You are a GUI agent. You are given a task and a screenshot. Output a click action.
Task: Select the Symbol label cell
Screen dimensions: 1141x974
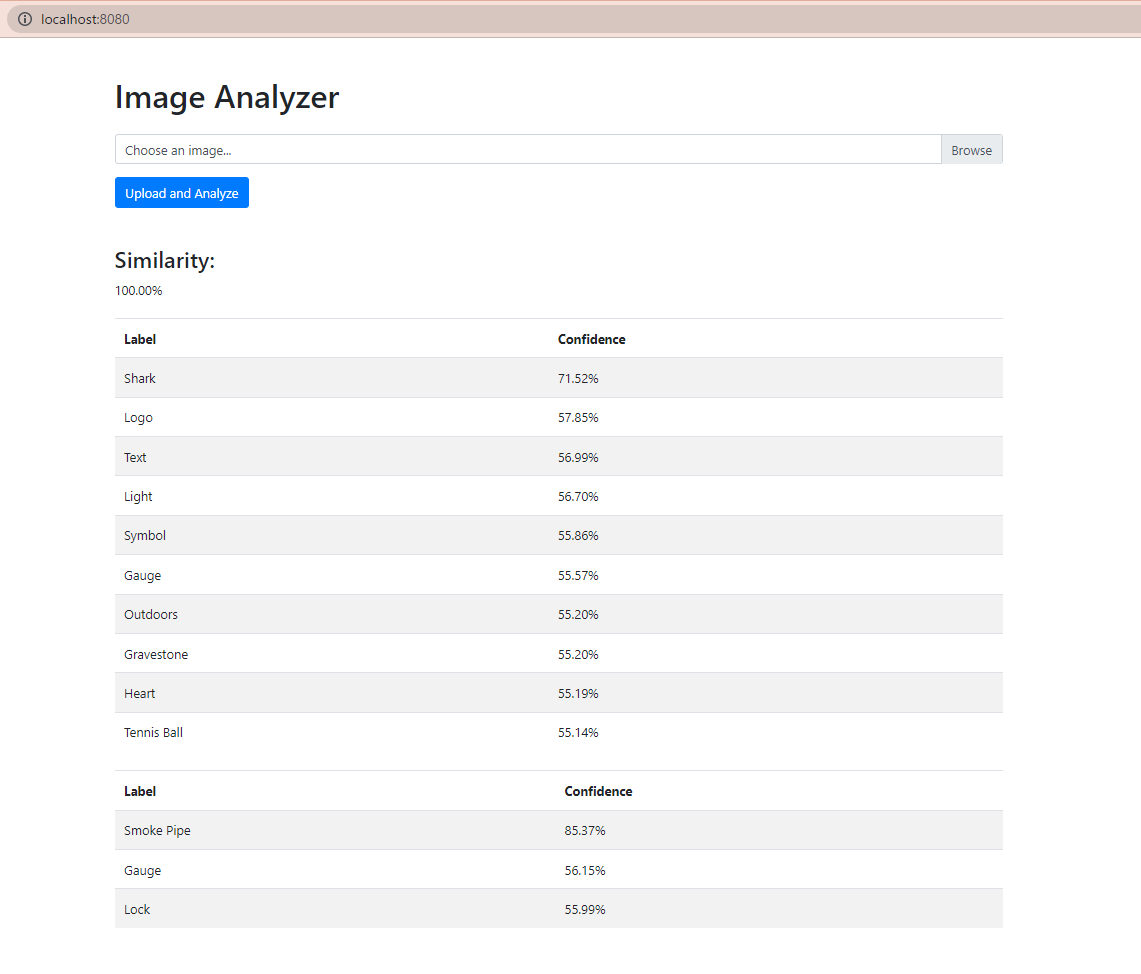[x=145, y=535]
